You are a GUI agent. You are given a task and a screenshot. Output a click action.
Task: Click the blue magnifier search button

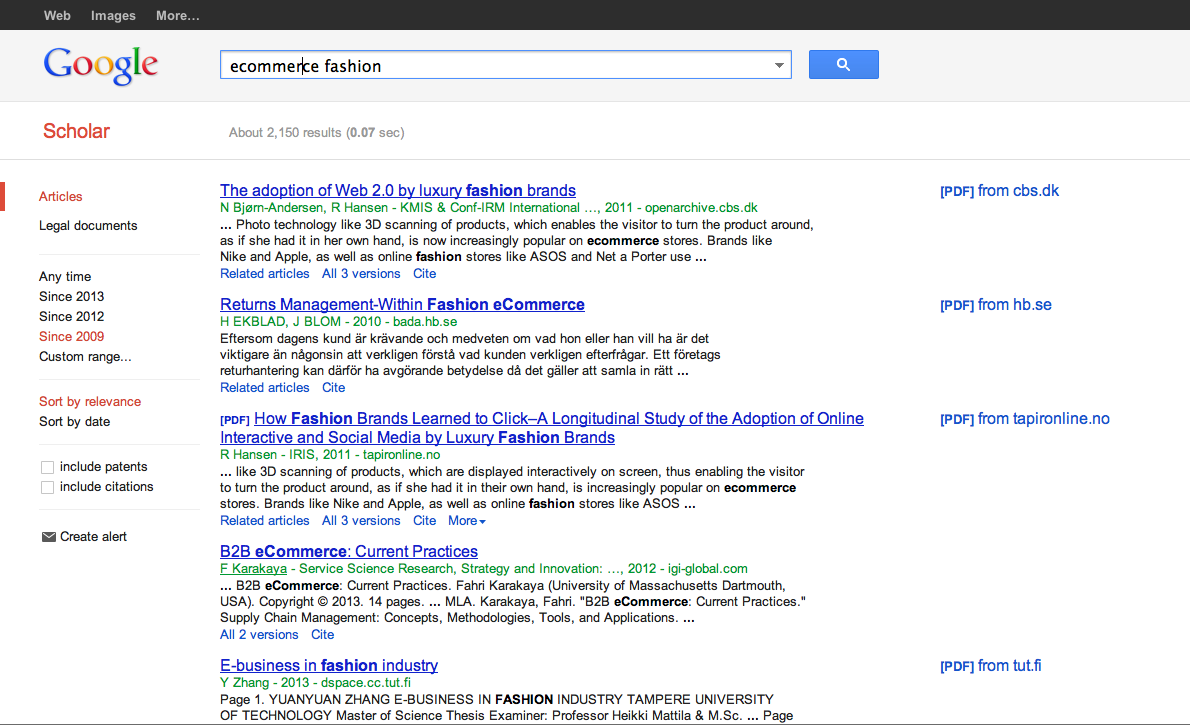pyautogui.click(x=843, y=65)
